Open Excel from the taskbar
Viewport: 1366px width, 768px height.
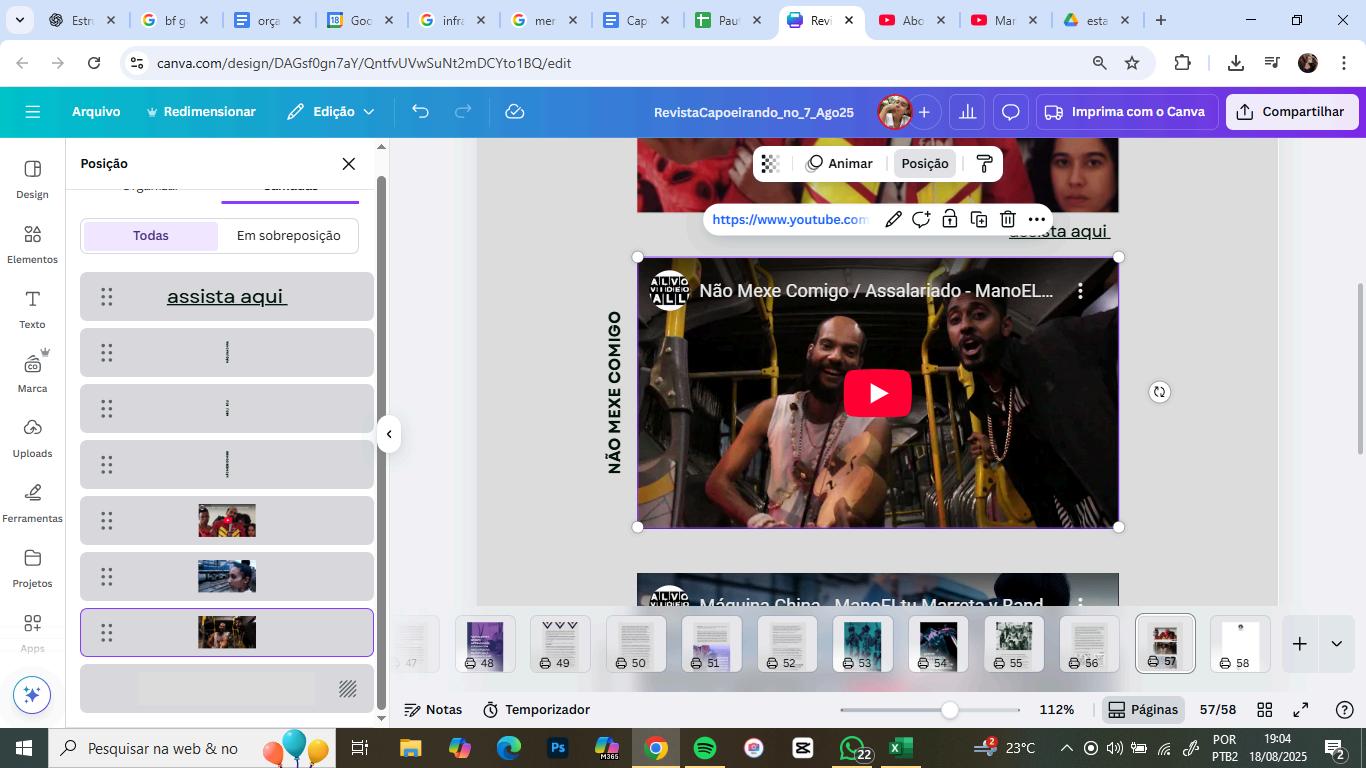tap(900, 748)
